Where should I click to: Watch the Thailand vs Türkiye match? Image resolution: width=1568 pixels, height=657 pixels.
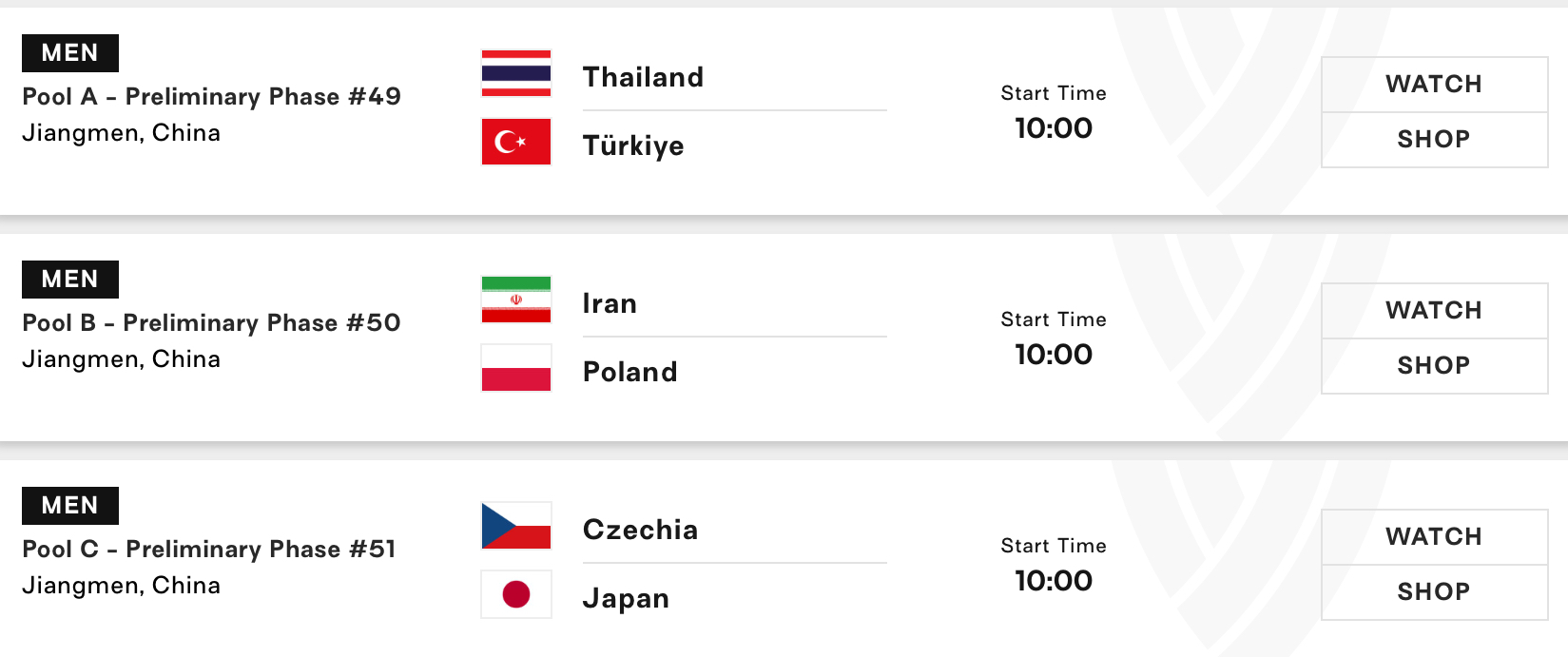pos(1434,85)
